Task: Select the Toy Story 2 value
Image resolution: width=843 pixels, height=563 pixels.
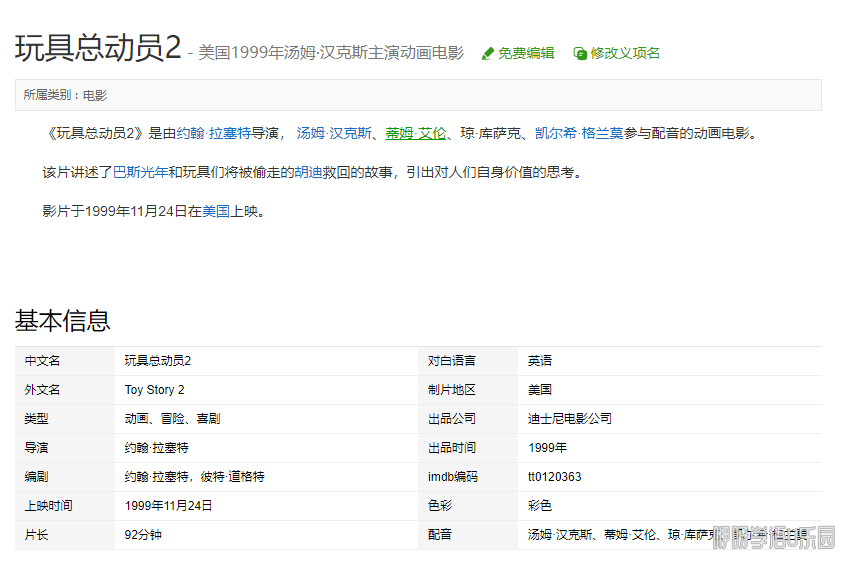Action: coord(154,390)
